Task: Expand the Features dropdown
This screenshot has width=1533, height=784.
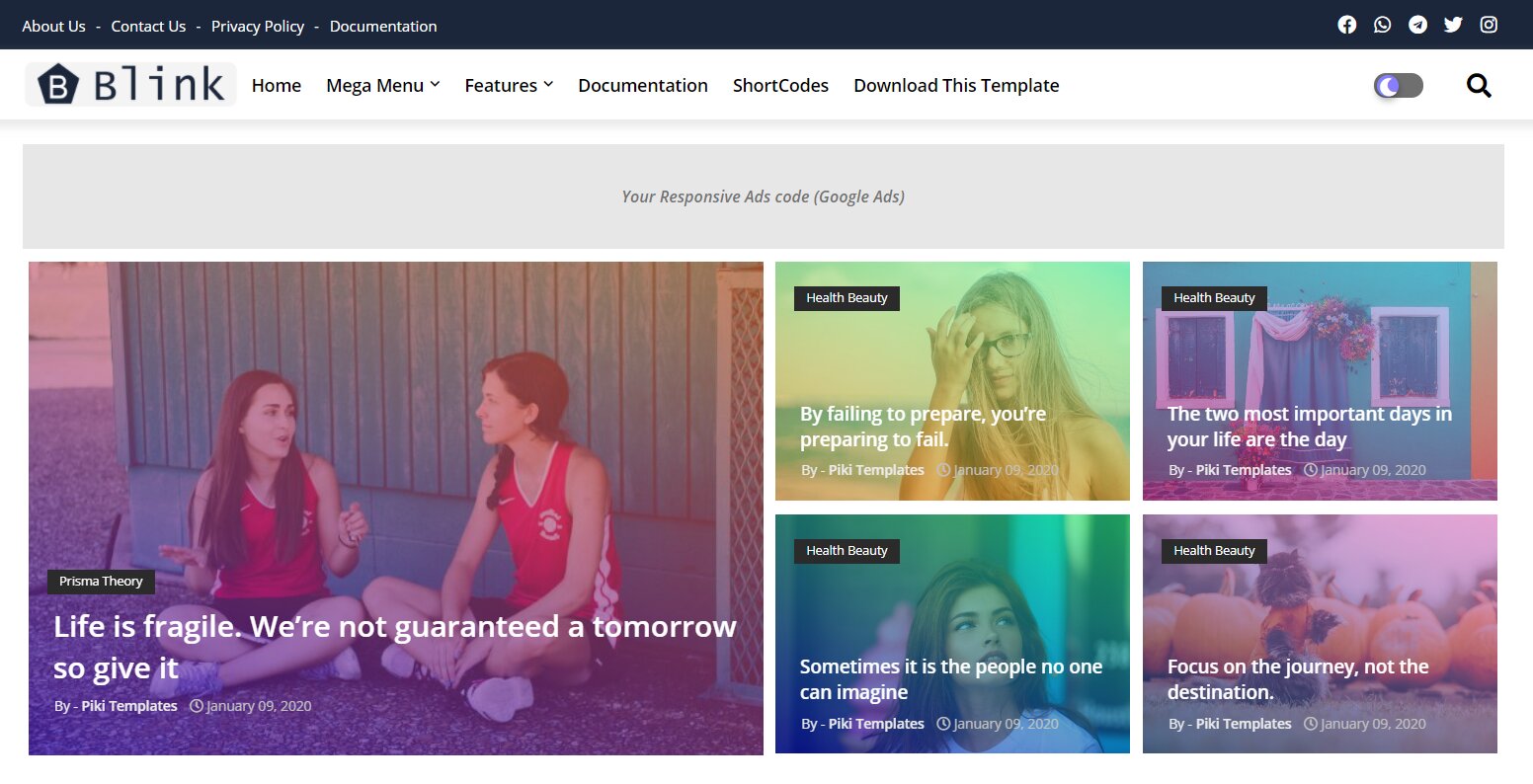Action: click(x=509, y=86)
